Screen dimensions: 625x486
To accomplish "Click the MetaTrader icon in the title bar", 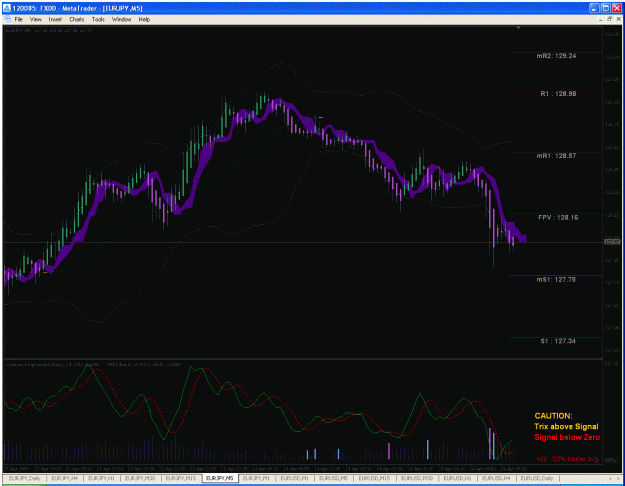I will point(7,8).
